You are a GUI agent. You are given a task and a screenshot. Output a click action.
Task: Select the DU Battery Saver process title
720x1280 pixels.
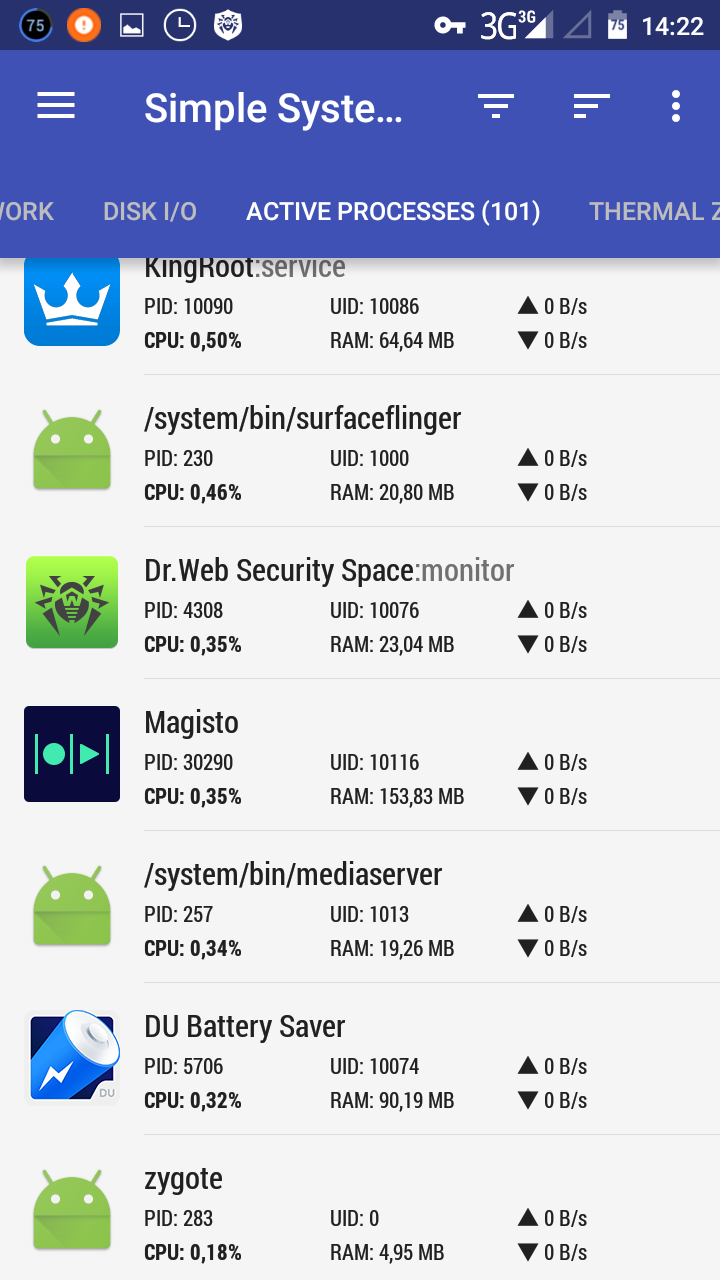tap(245, 1026)
